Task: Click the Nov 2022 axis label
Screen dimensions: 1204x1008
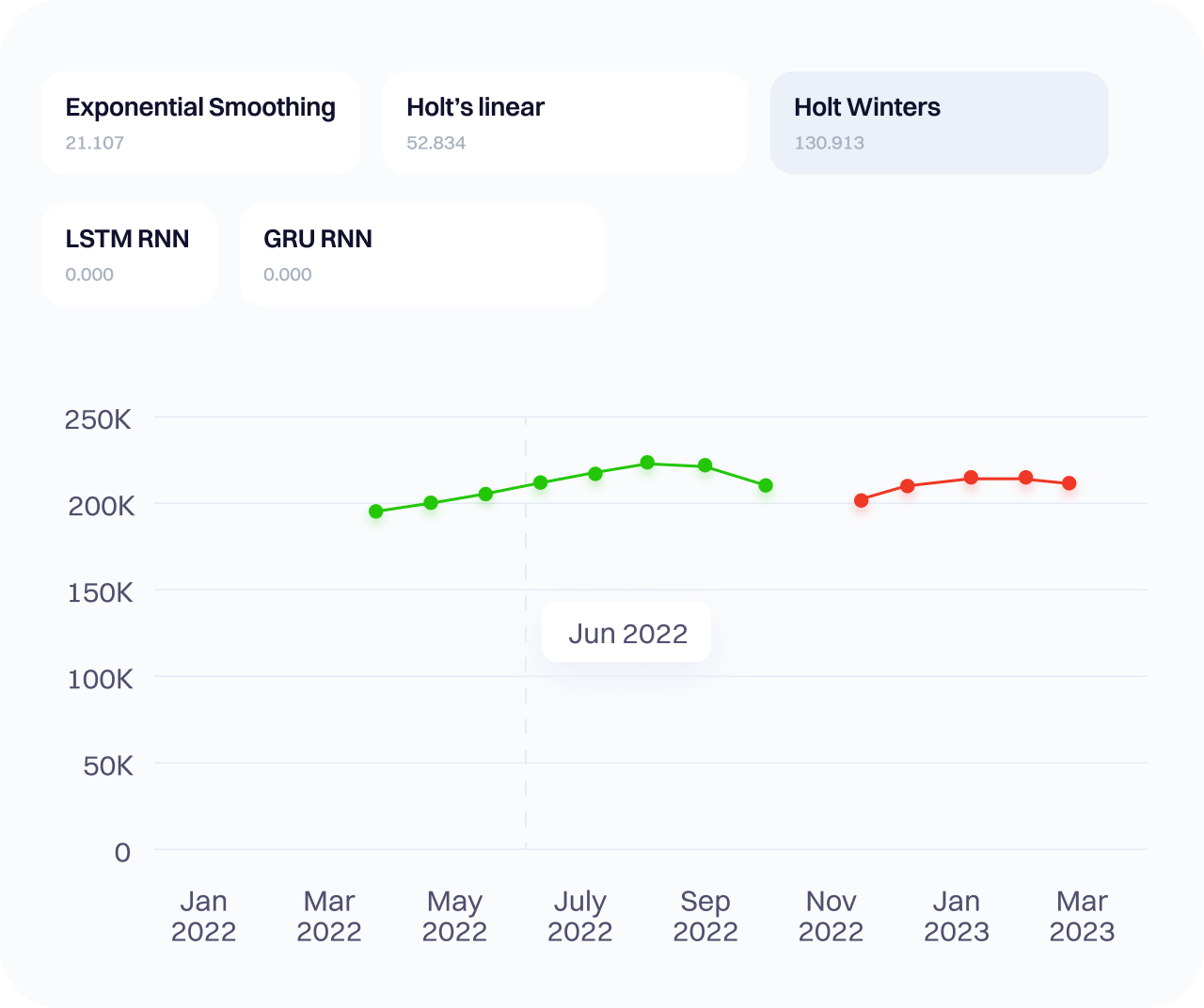Action: [x=831, y=916]
